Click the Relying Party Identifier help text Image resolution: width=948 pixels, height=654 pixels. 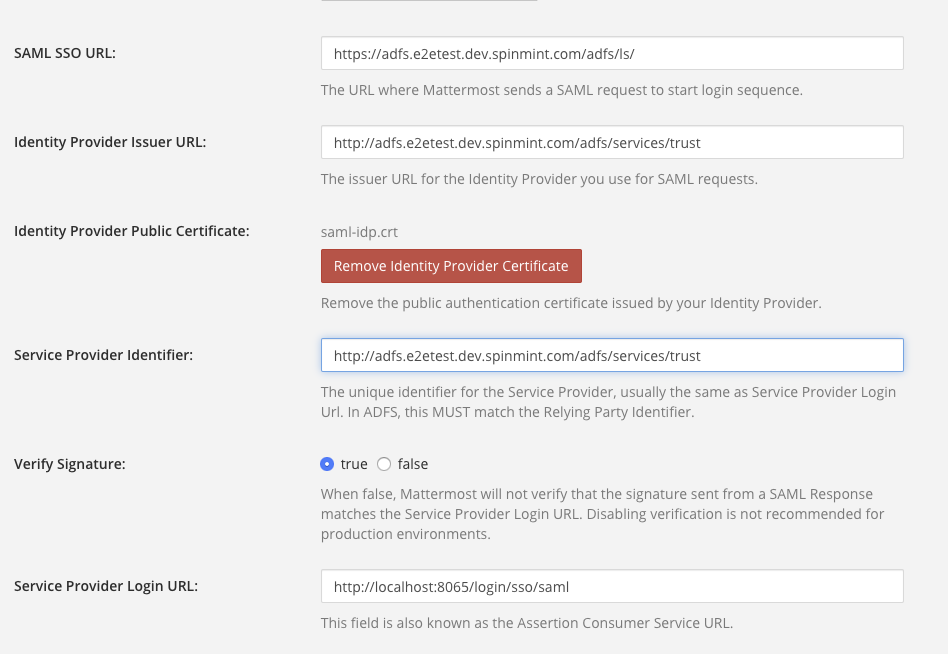click(608, 402)
